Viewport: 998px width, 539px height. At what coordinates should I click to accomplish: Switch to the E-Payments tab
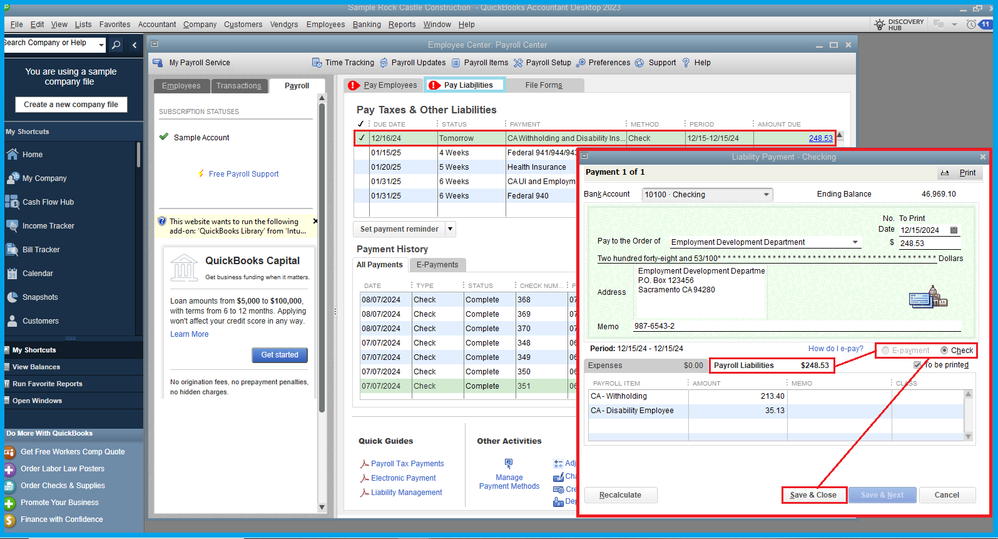coord(438,265)
